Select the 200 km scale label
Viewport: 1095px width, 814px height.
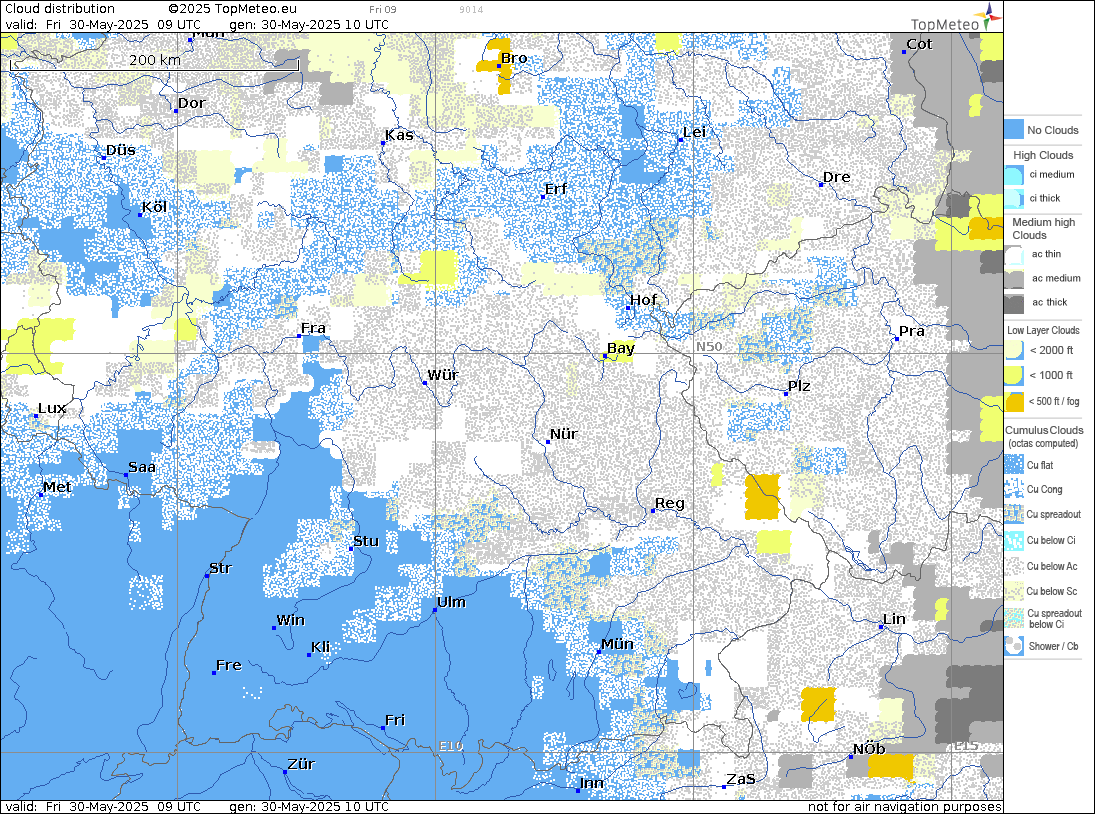[x=155, y=60]
